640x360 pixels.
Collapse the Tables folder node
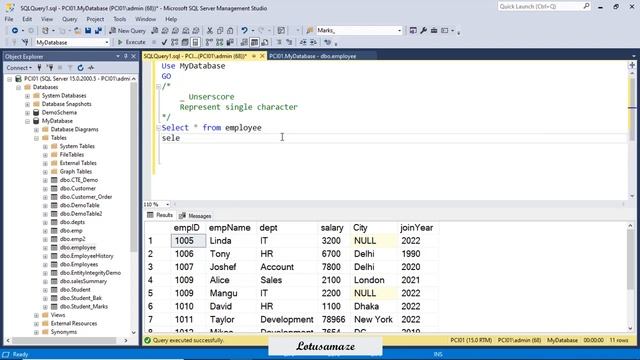(x=36, y=138)
